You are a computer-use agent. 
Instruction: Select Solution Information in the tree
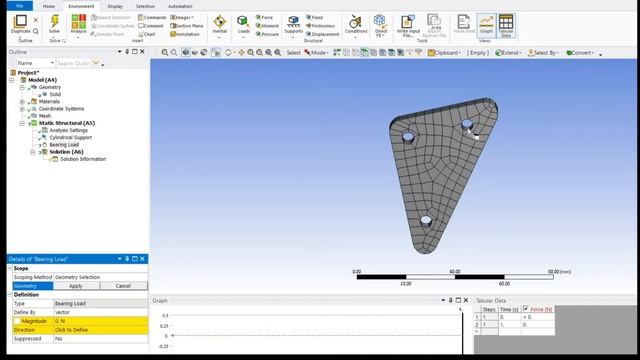pos(83,159)
